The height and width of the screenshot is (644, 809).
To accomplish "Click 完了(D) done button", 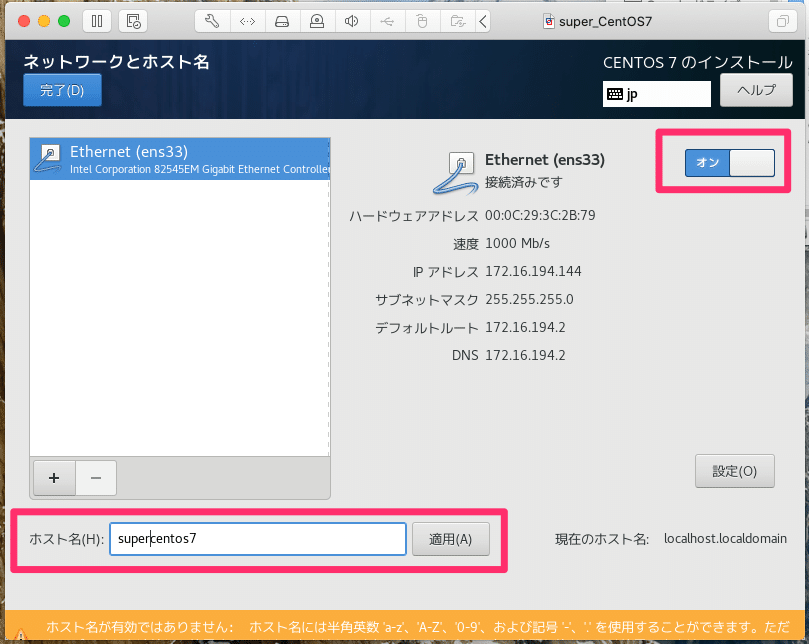I will (62, 90).
